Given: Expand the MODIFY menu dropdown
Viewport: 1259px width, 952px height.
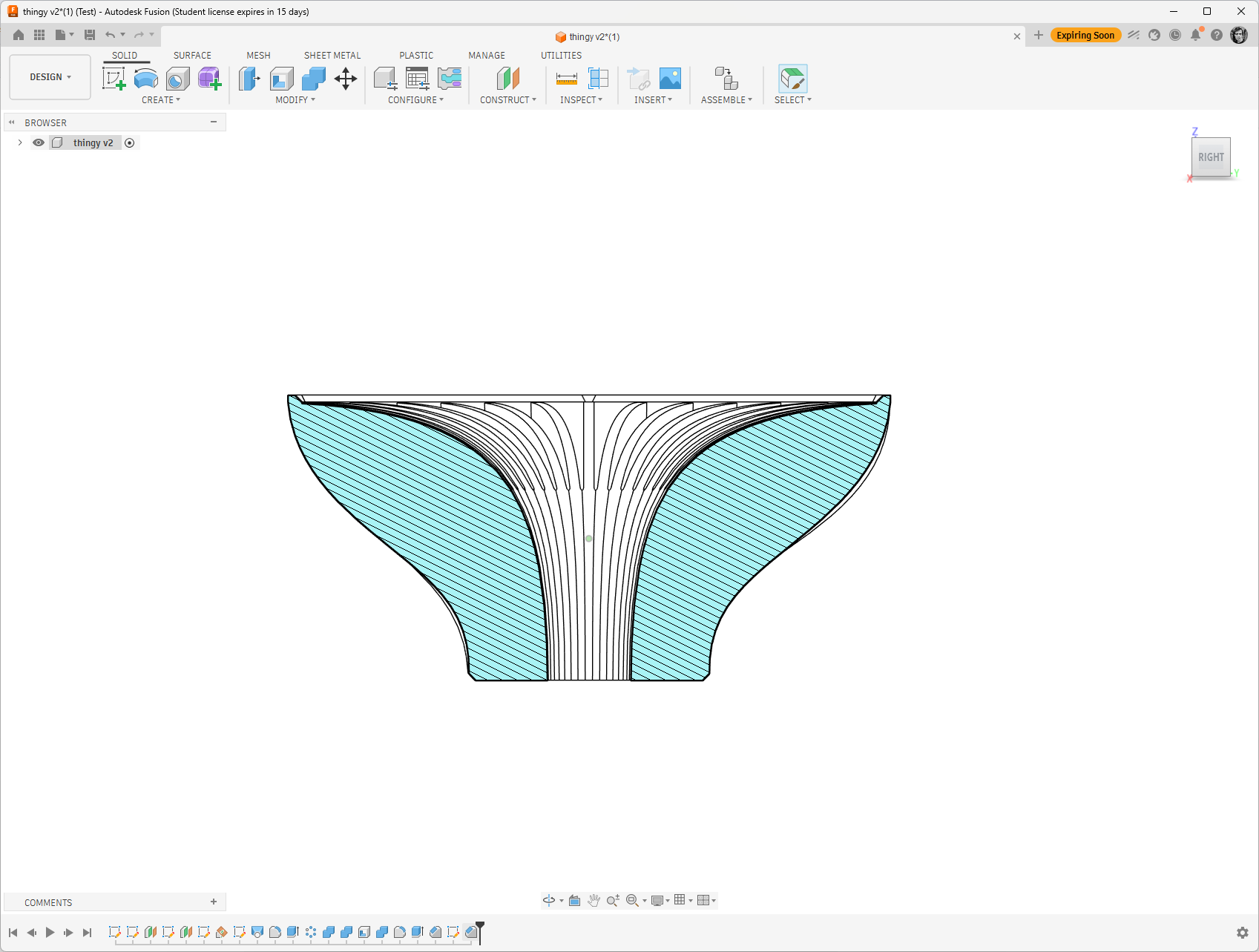Looking at the screenshot, I should pos(295,100).
